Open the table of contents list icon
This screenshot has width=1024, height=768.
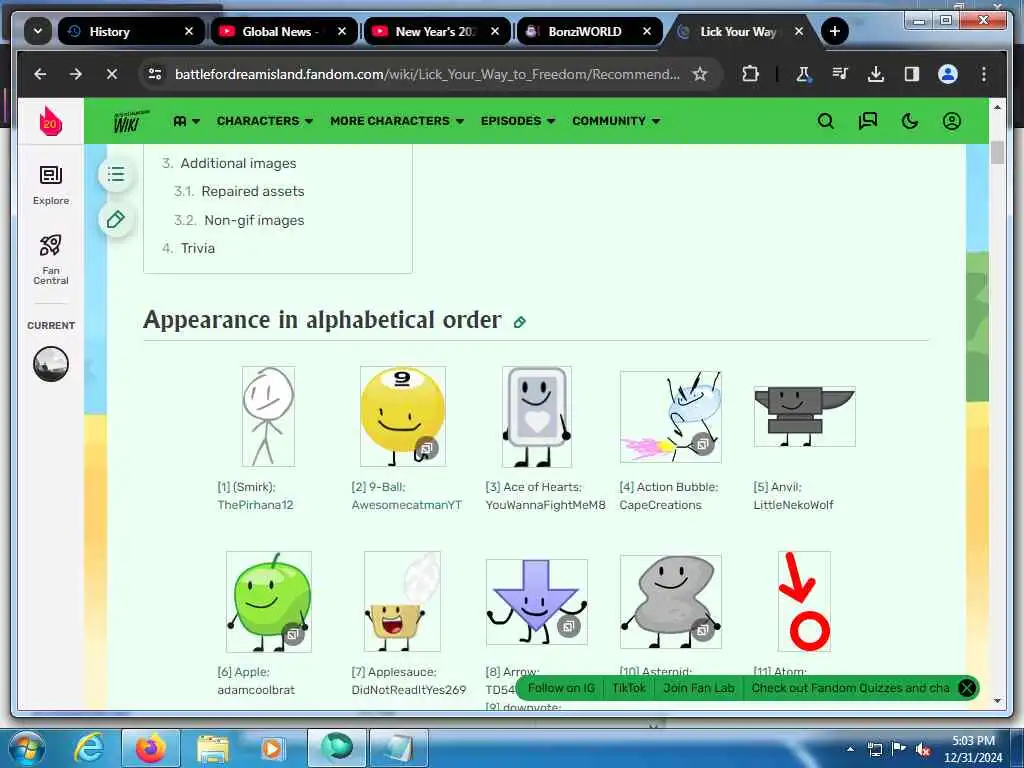116,174
